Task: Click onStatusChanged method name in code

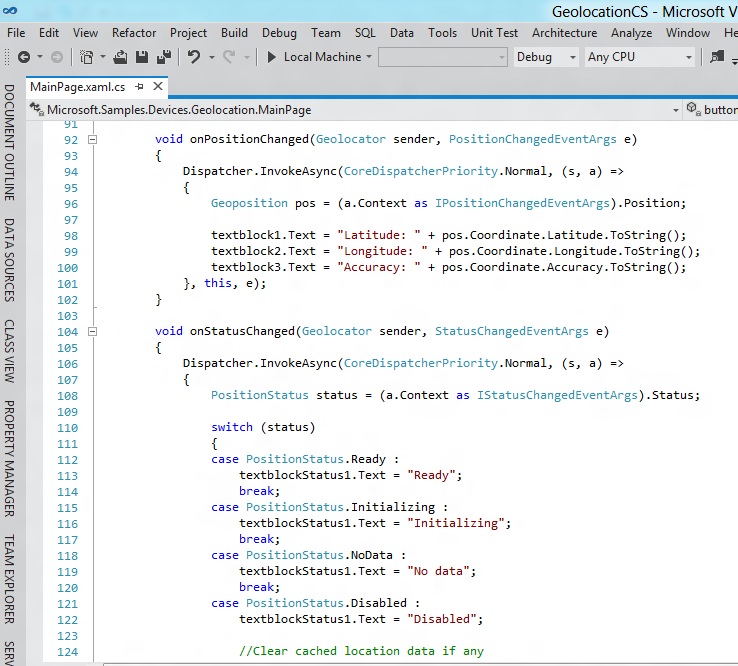Action: click(x=242, y=331)
